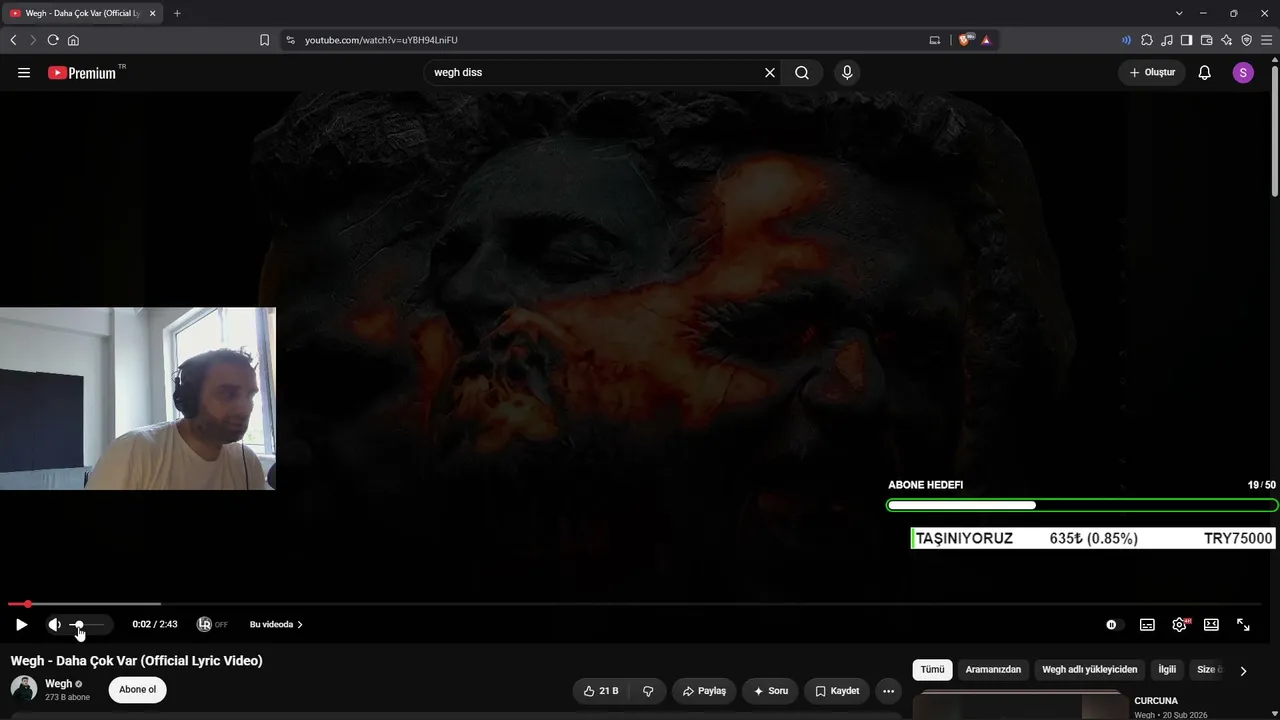Open the notifications bell
Screen dimensions: 1280x720
tap(1205, 73)
